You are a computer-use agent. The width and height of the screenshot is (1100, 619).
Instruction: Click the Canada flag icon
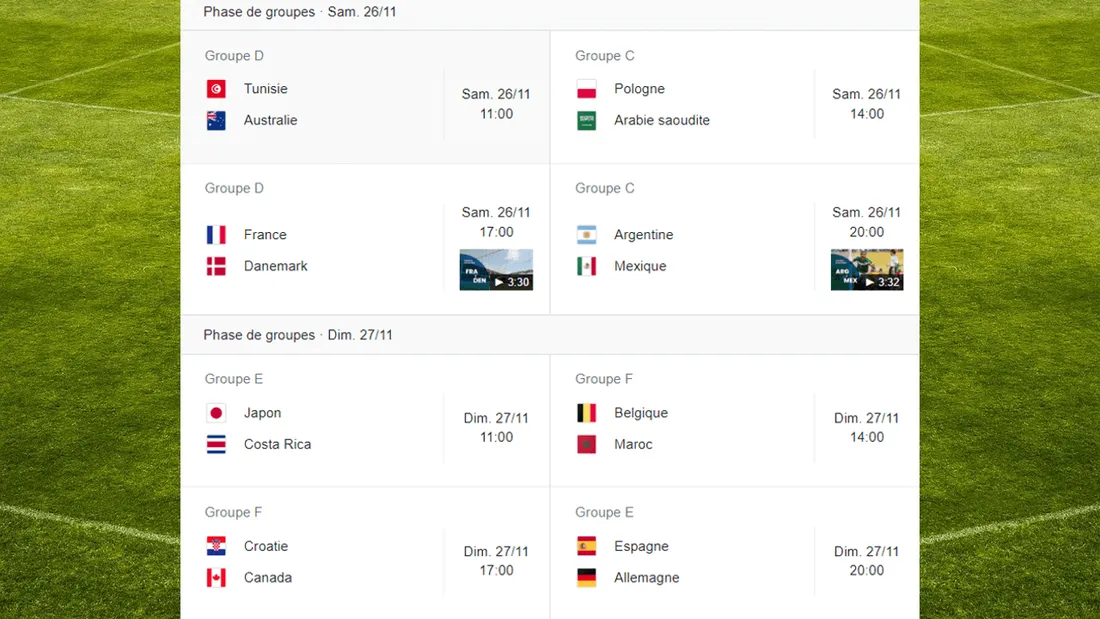216,577
